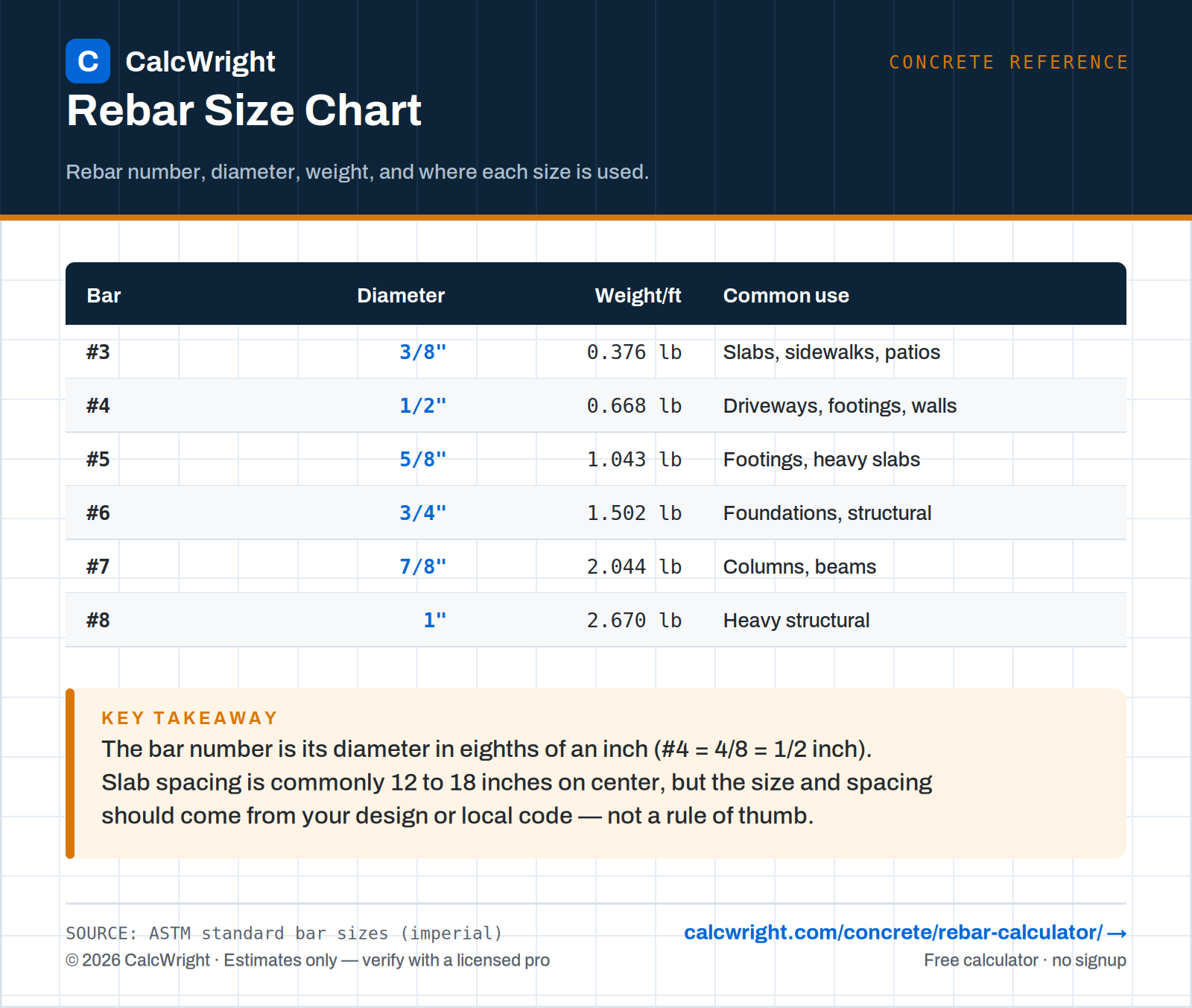Click the Heavy structural cell
The image size is (1192, 1008).
point(796,620)
